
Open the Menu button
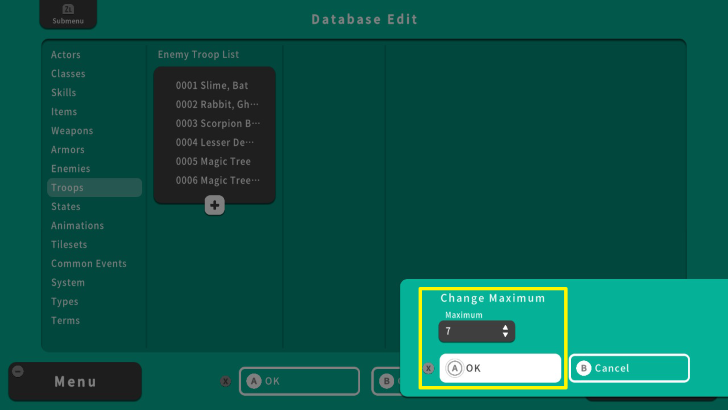pos(75,381)
